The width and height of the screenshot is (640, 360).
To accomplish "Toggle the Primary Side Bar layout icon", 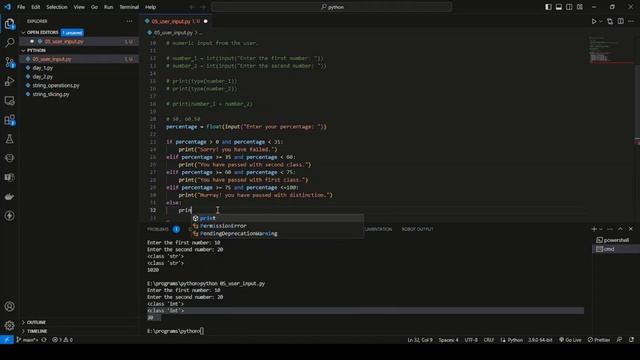I will point(548,7).
